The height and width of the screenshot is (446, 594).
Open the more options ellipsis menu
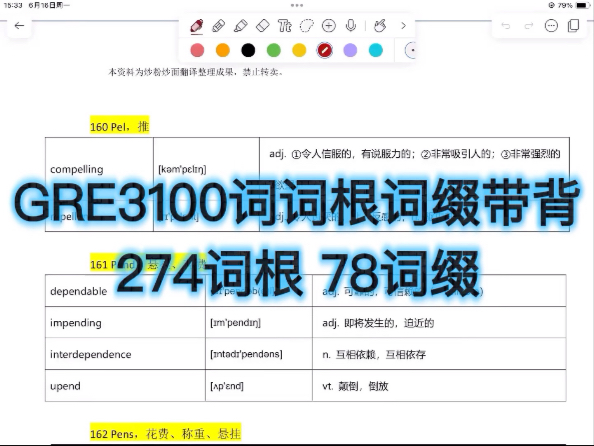point(551,26)
